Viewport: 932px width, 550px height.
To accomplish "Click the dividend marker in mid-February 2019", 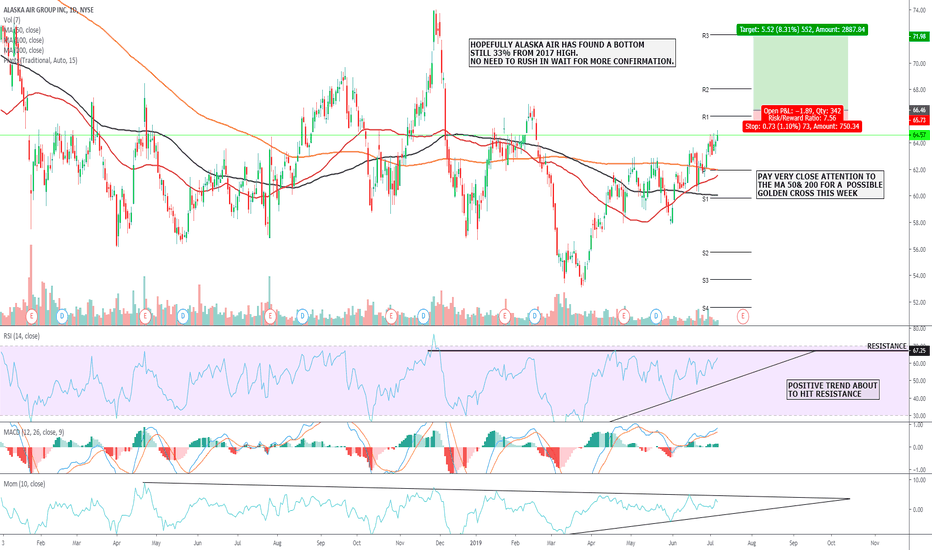I will (x=534, y=316).
